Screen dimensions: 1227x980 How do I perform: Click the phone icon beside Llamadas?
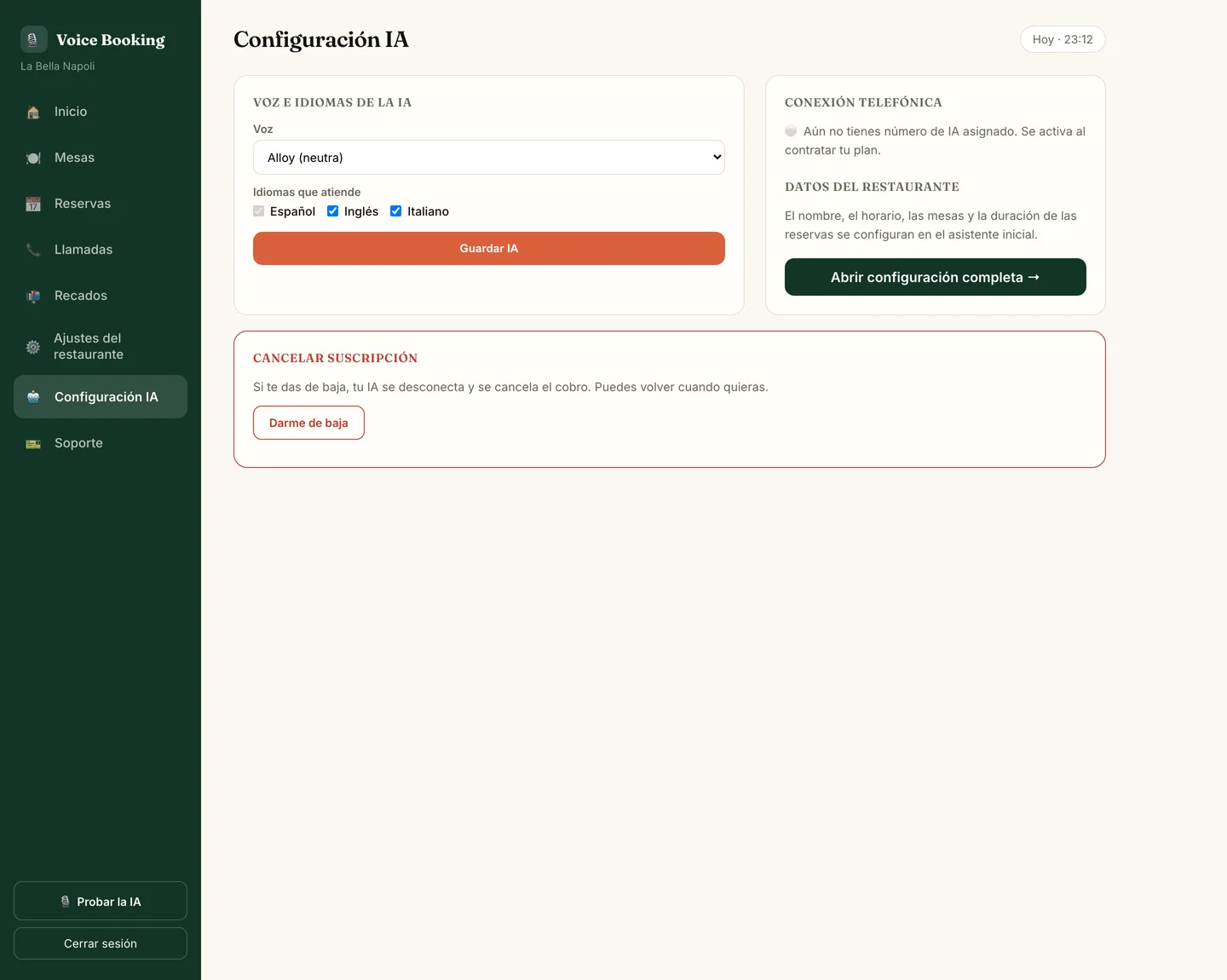click(x=33, y=251)
